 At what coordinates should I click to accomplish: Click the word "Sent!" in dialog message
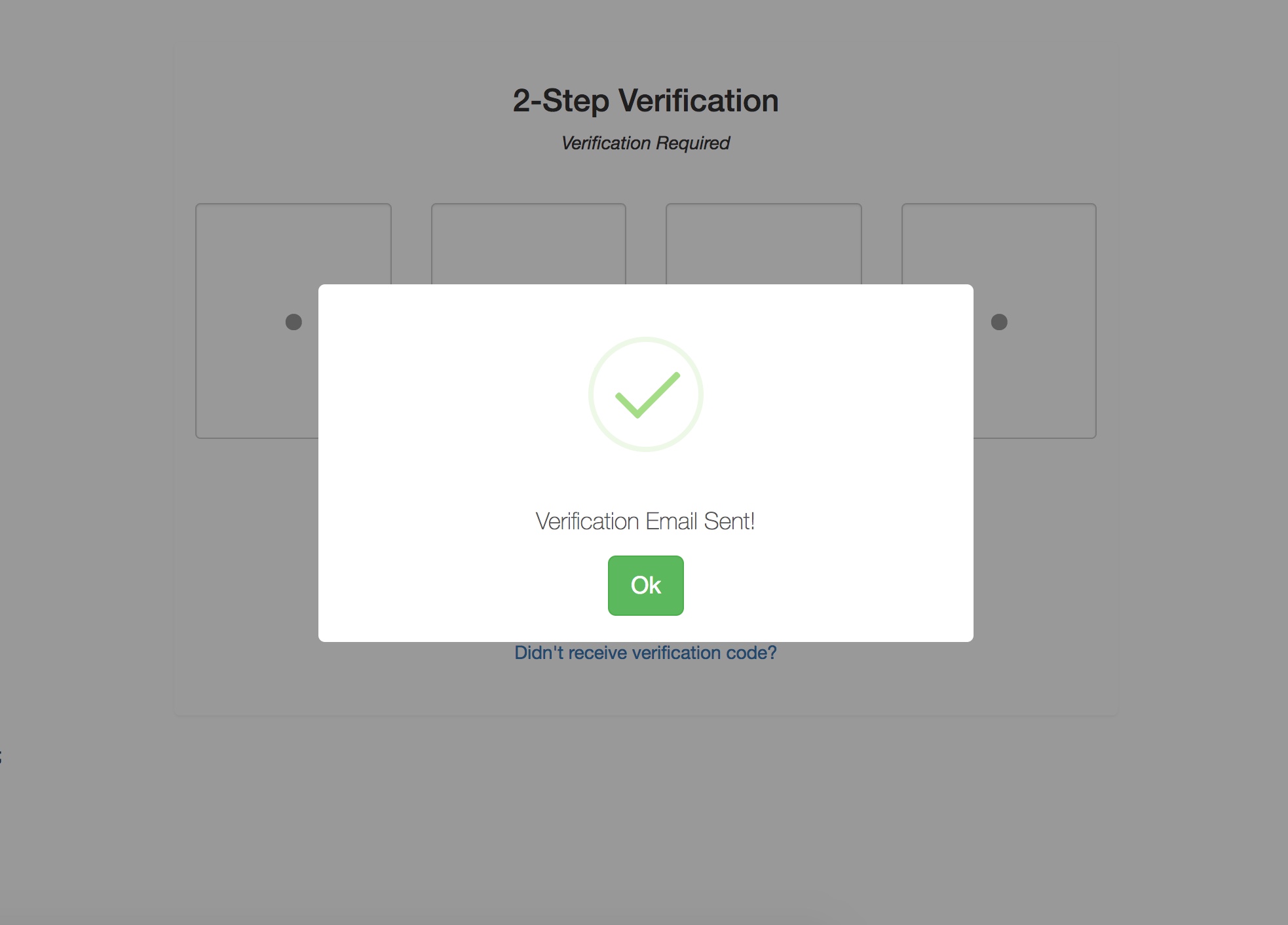[729, 521]
